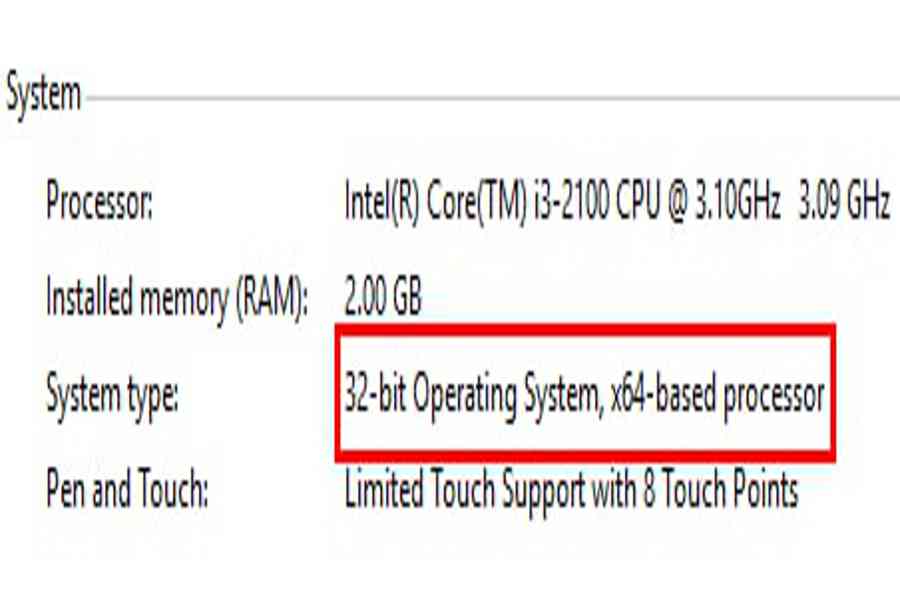Click the 8 Touch Points text
The width and height of the screenshot is (900, 603).
(x=722, y=491)
